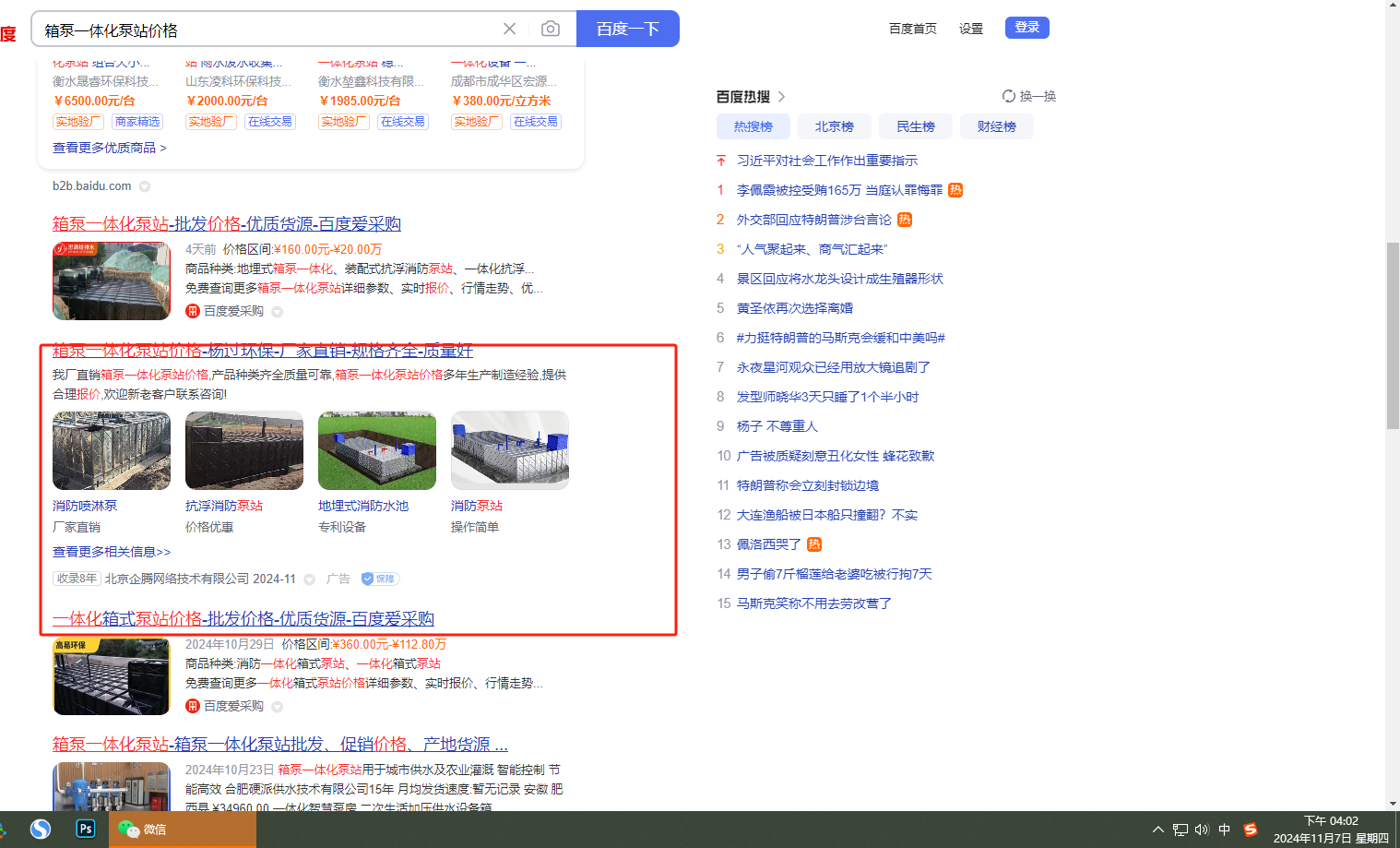Screen dimensions: 1400x848
Task: Open 查看更多优质商品 link
Action: click(109, 148)
